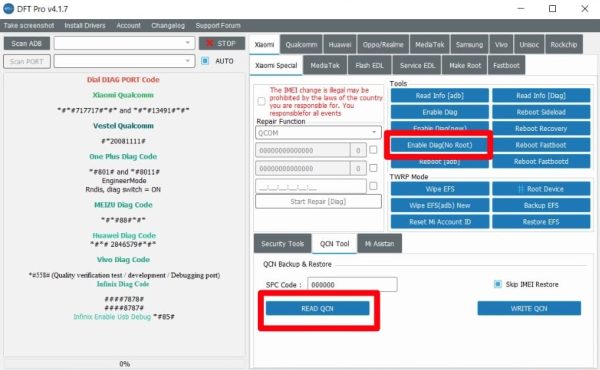The width and height of the screenshot is (600, 370).
Task: Click the Wipe EFS button
Action: tap(440, 189)
